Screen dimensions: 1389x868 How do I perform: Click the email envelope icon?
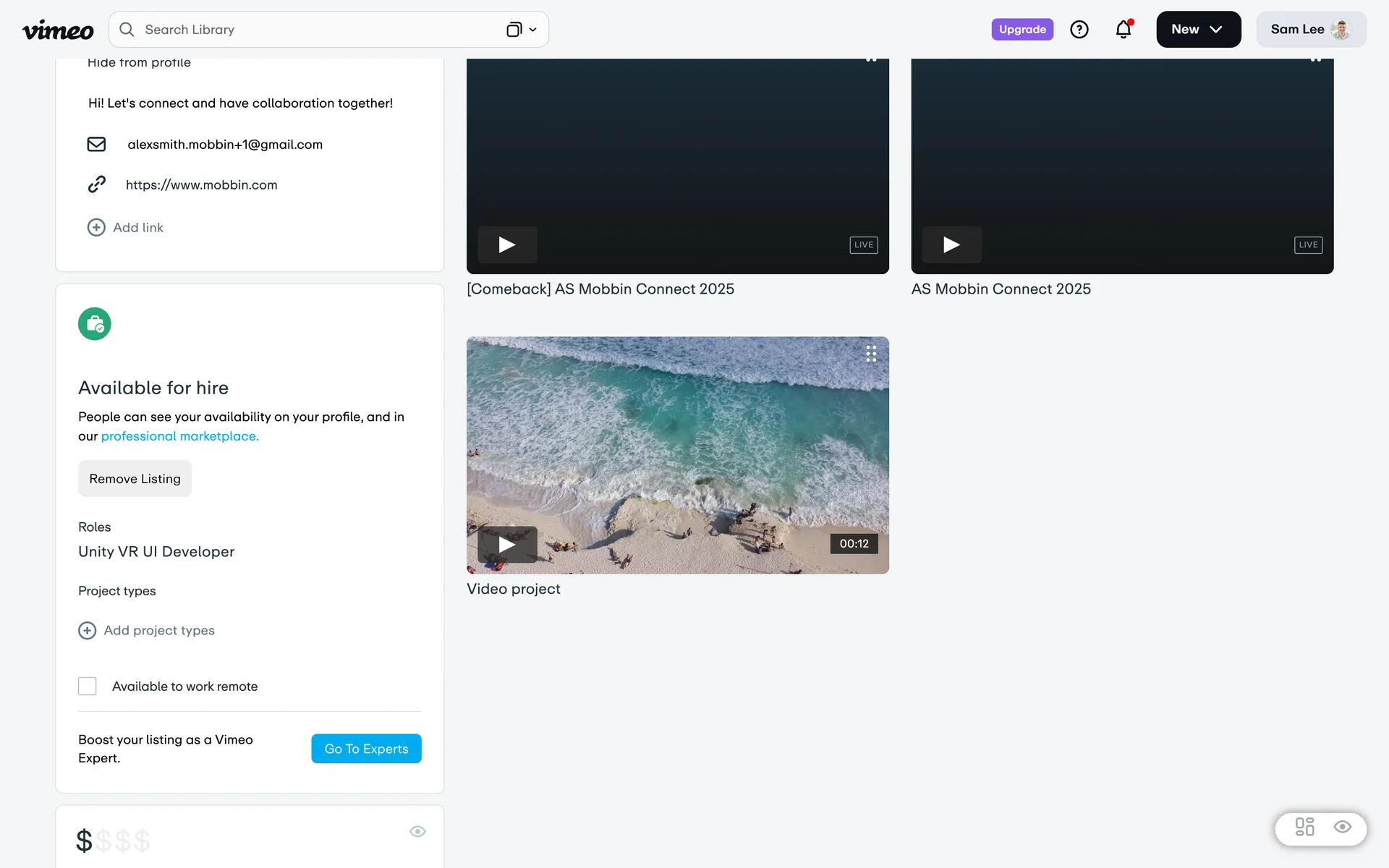coord(96,145)
